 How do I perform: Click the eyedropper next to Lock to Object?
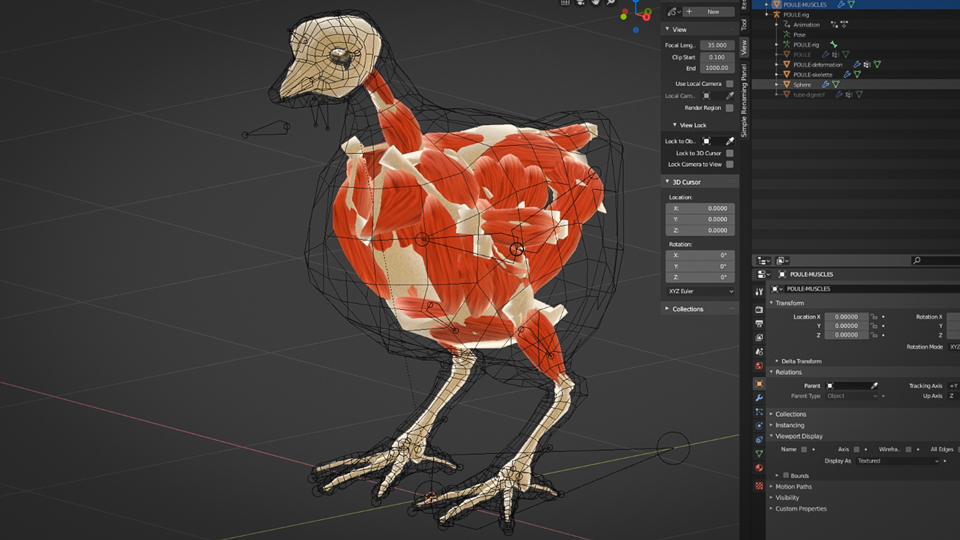coord(730,141)
